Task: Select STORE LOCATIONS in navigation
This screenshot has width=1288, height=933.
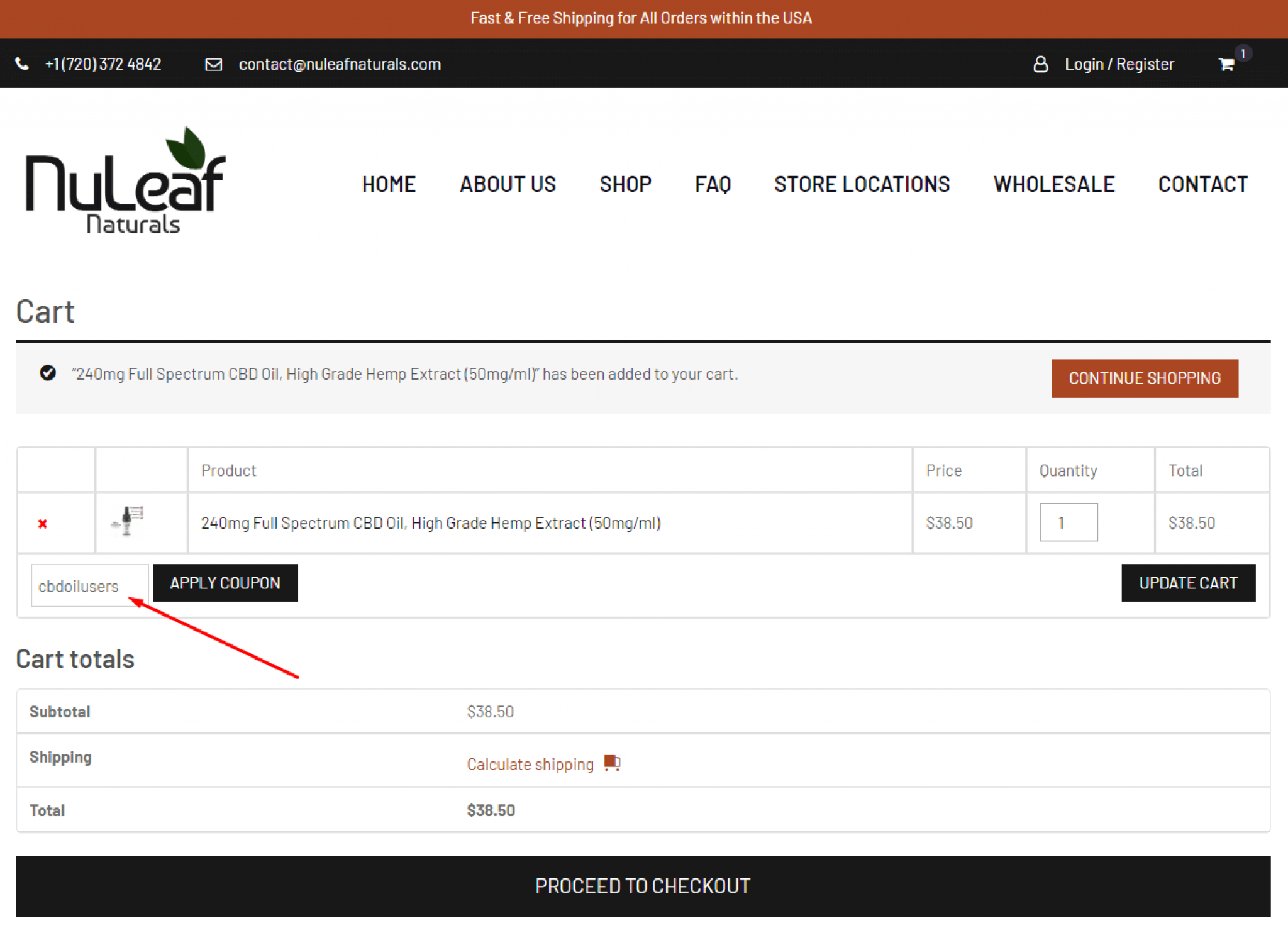Action: [862, 184]
